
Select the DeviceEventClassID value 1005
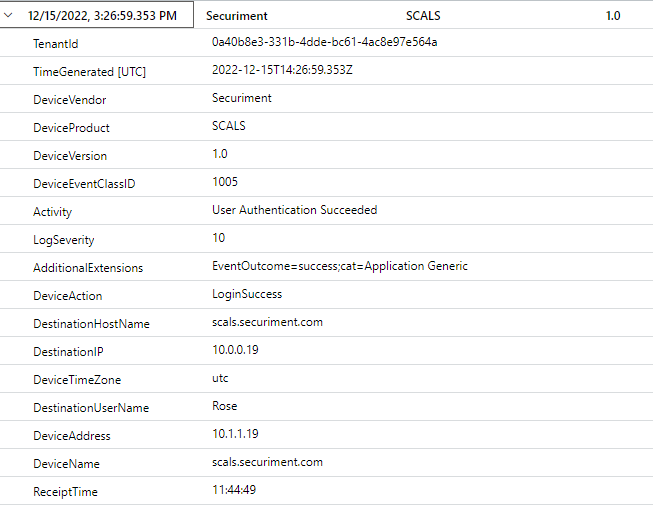point(225,182)
